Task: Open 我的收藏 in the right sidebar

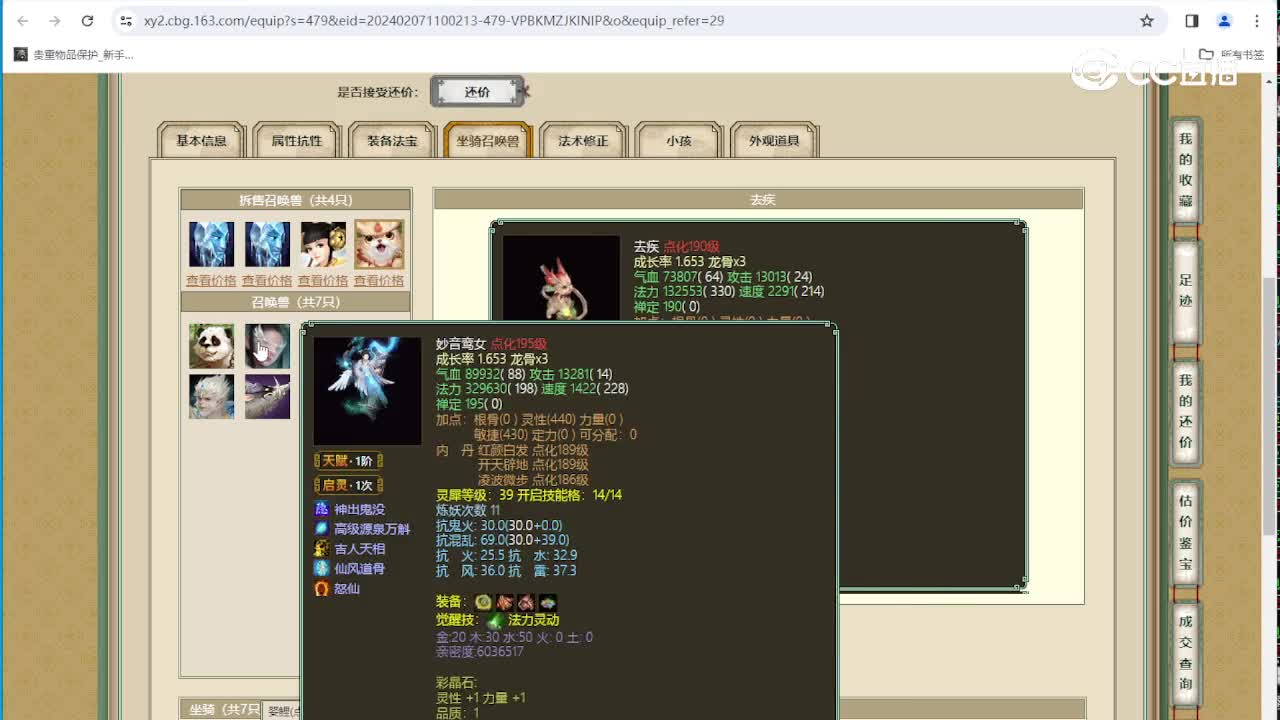Action: tap(1185, 170)
